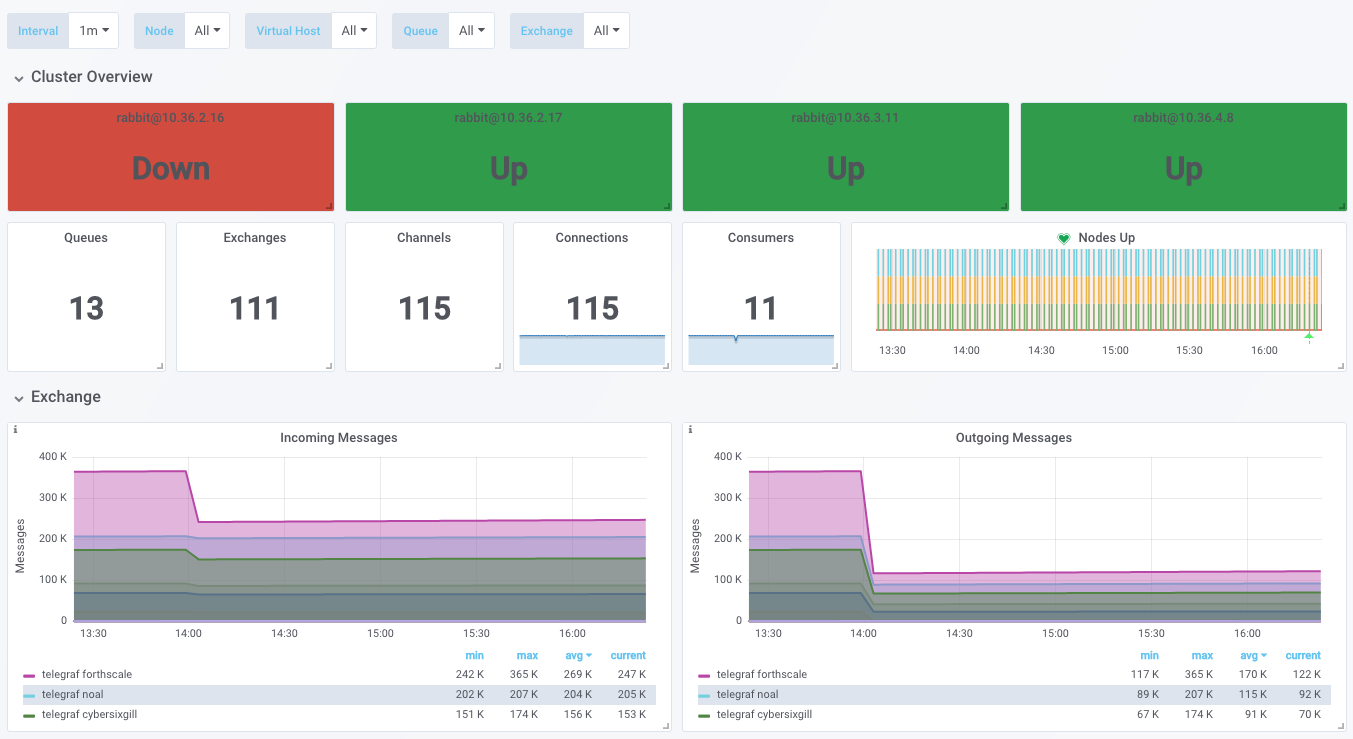
Task: Open the Interval 1m dropdown
Action: (x=94, y=31)
